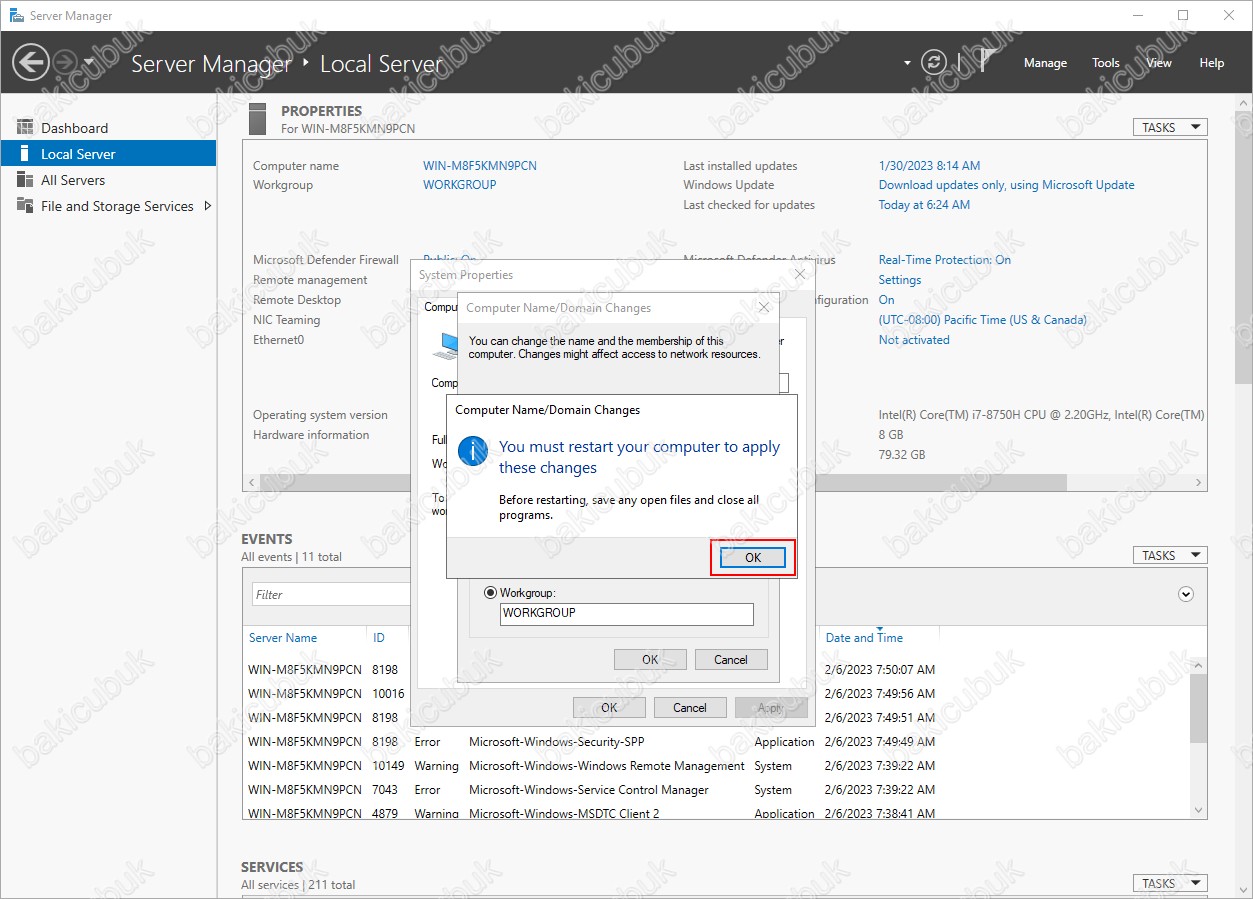Click event ID 10016 in the list
The image size is (1253, 899).
(x=388, y=694)
